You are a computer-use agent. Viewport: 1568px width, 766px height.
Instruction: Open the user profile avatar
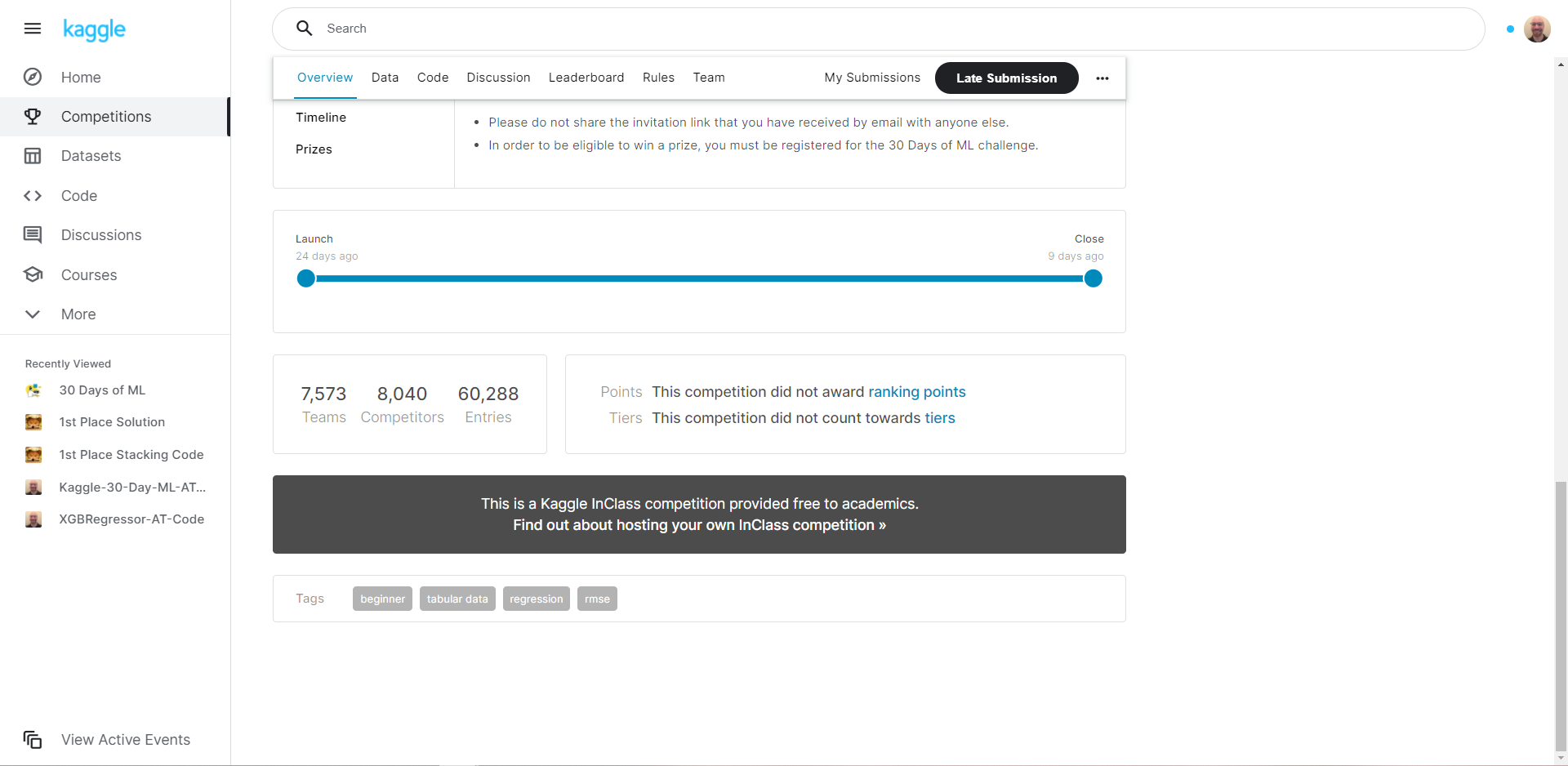click(1537, 29)
